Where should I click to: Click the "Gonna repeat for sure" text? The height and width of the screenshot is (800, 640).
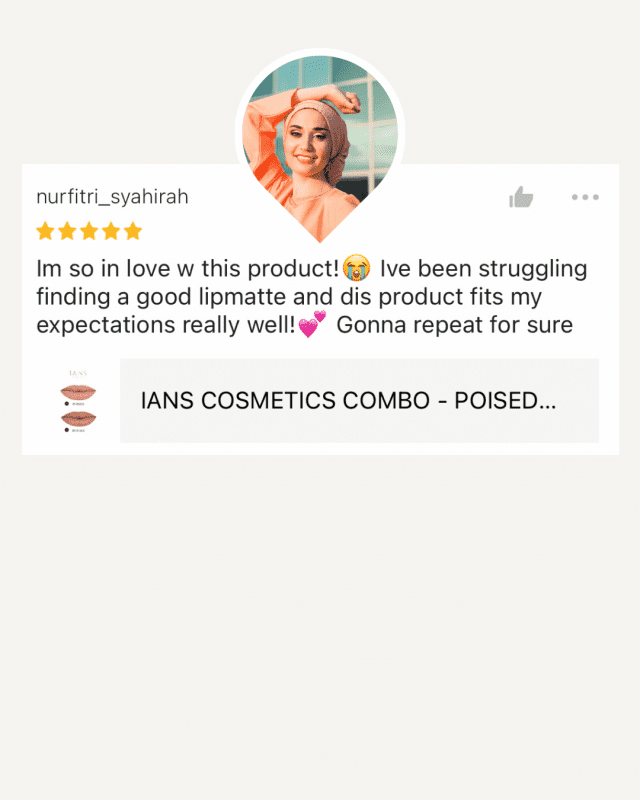pyautogui.click(x=454, y=325)
